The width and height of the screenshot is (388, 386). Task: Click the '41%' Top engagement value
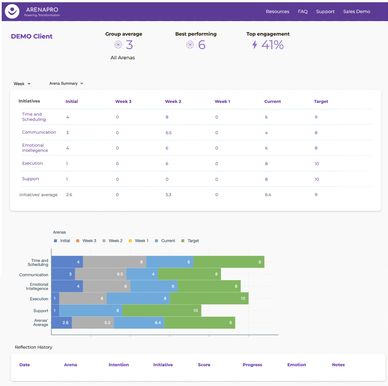(x=273, y=45)
